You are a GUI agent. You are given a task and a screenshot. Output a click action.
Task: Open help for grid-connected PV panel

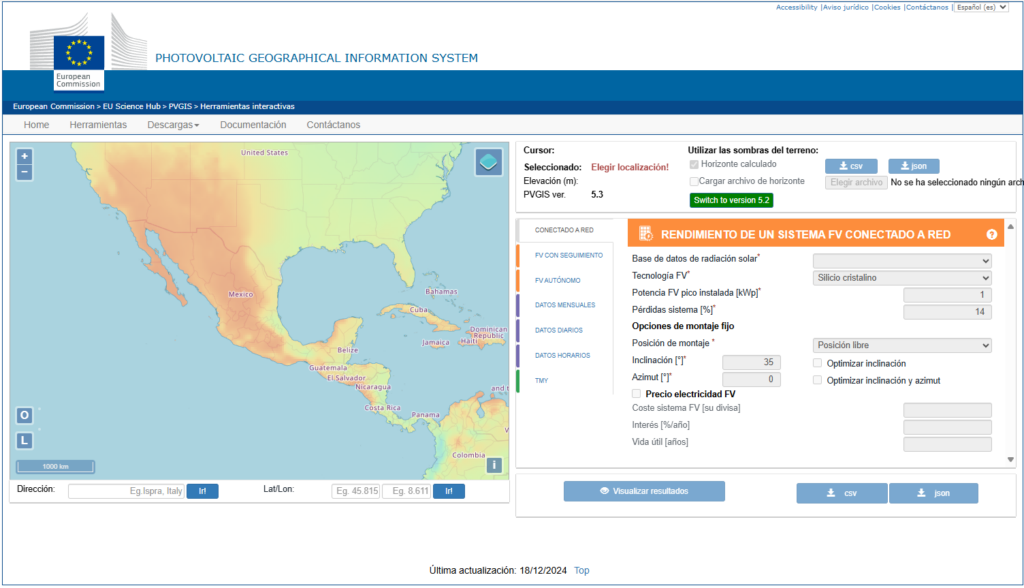991,235
